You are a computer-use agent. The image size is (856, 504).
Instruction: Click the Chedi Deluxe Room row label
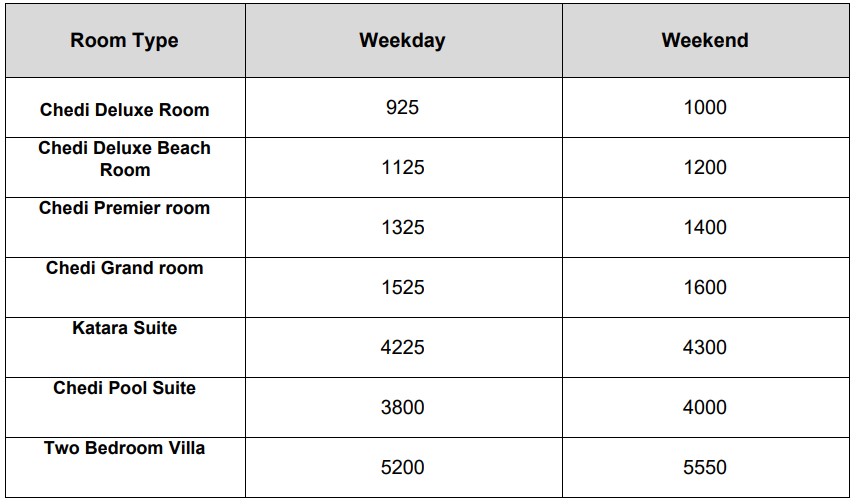124,110
